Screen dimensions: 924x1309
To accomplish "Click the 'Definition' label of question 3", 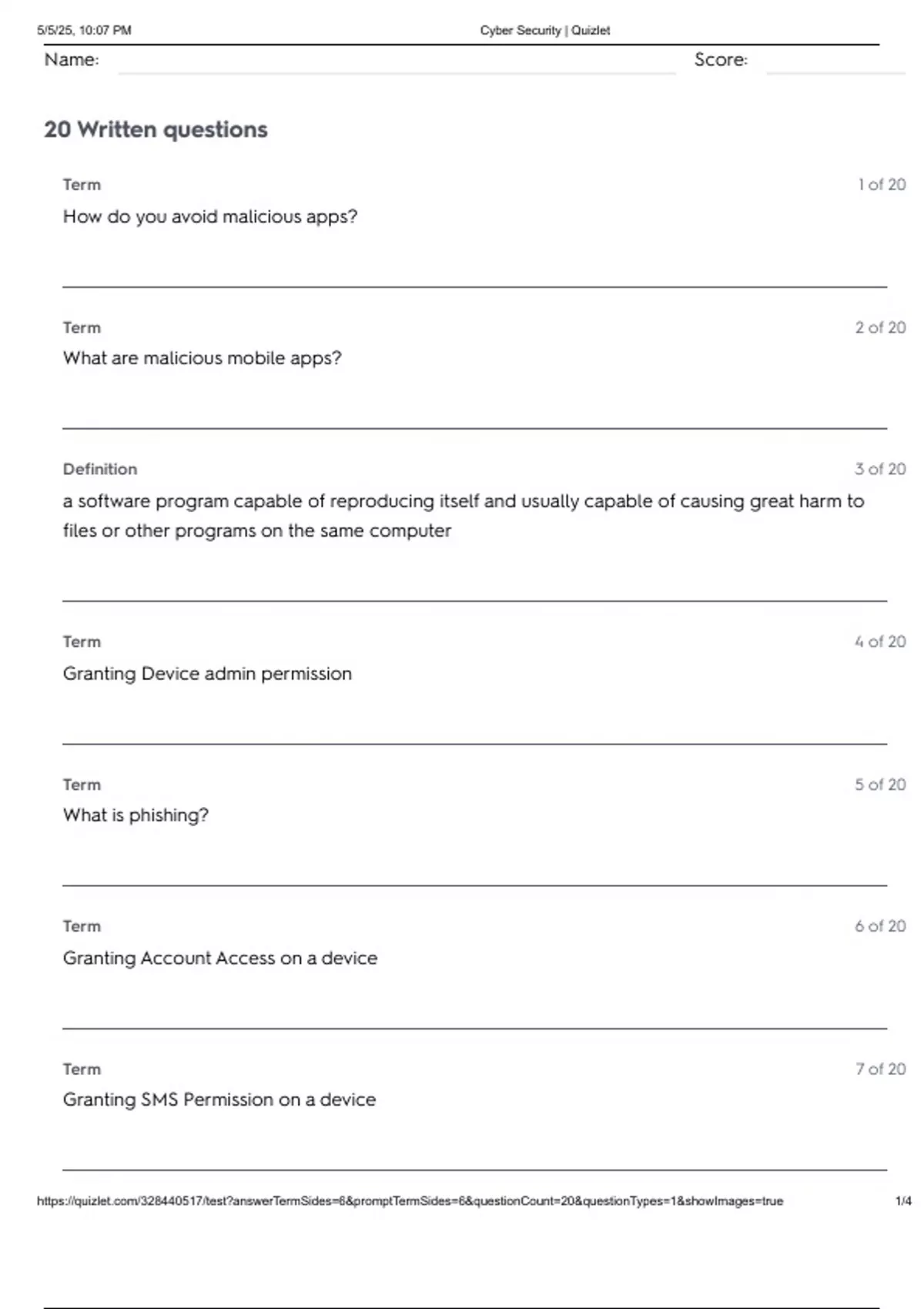I will coord(100,469).
